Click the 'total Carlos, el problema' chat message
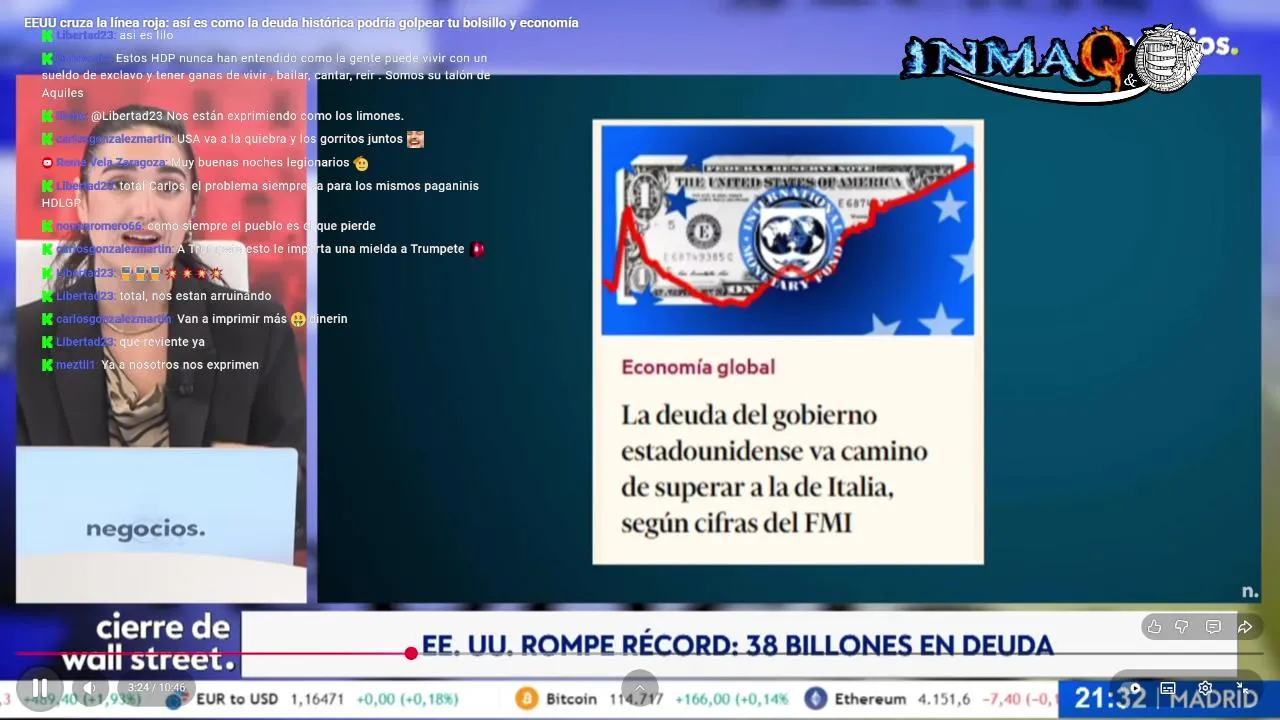 [260, 194]
